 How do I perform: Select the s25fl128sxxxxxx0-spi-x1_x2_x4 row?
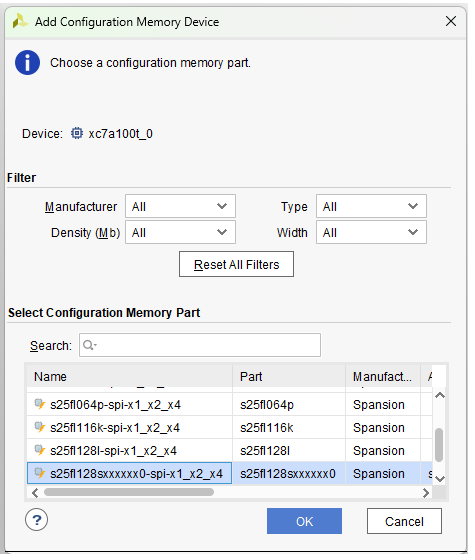point(230,473)
